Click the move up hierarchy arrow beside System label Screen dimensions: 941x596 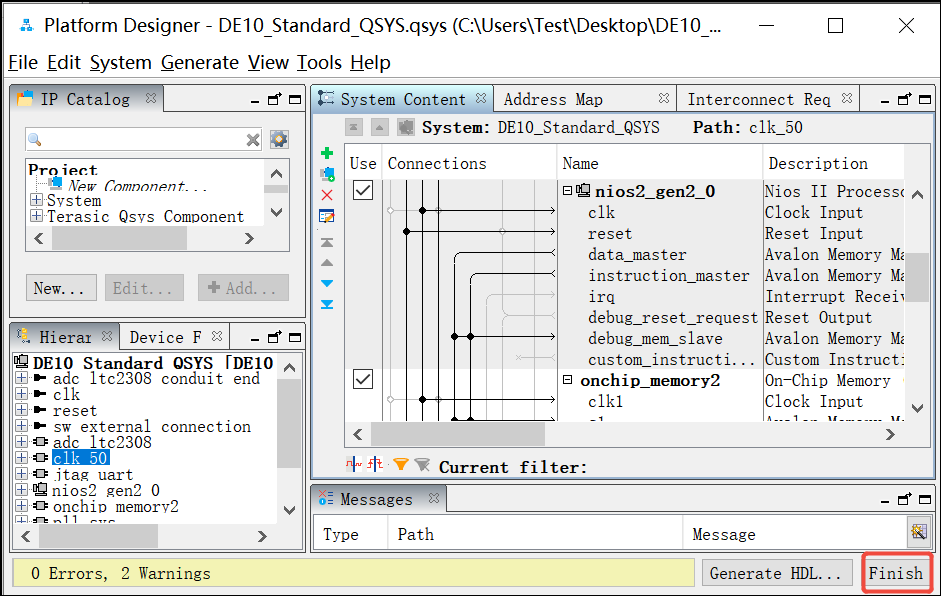tap(379, 127)
